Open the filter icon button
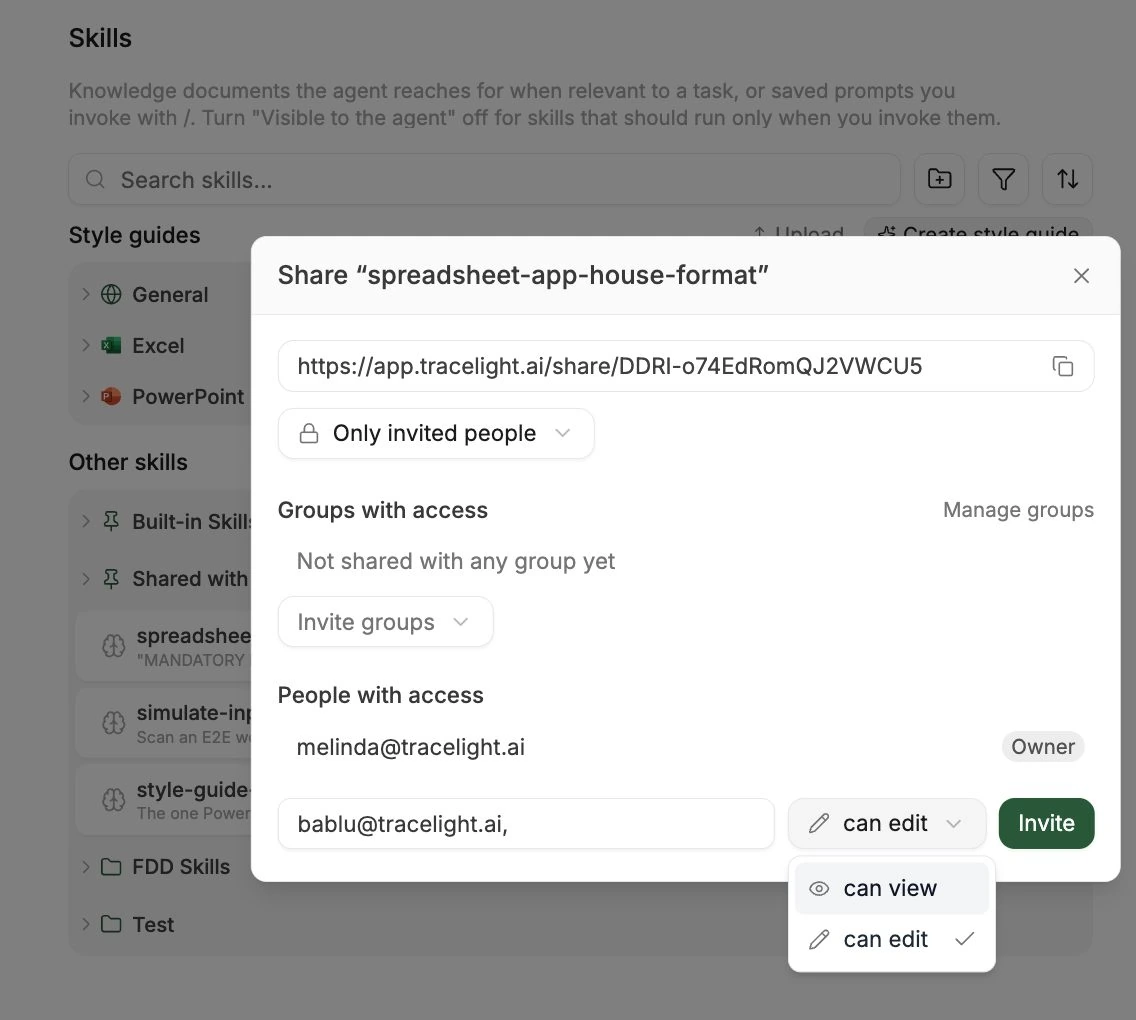 click(x=1003, y=179)
